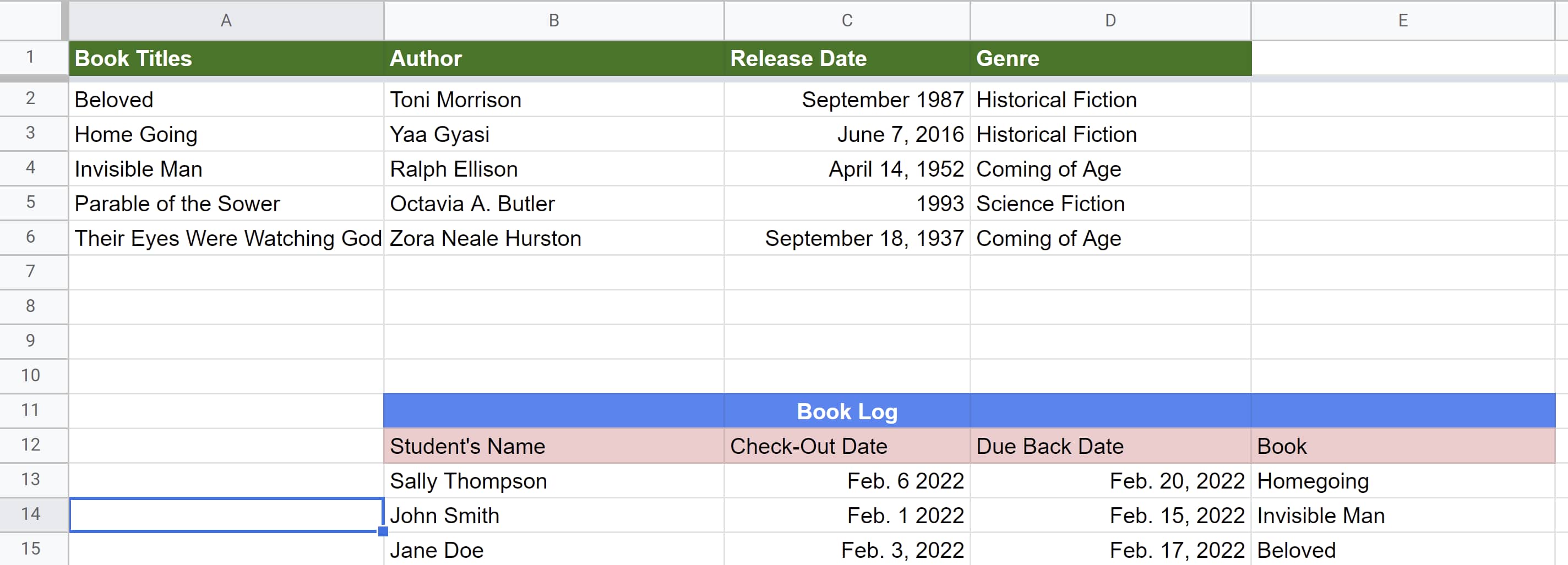Select column C header
This screenshot has height=565, width=1568.
tap(847, 21)
